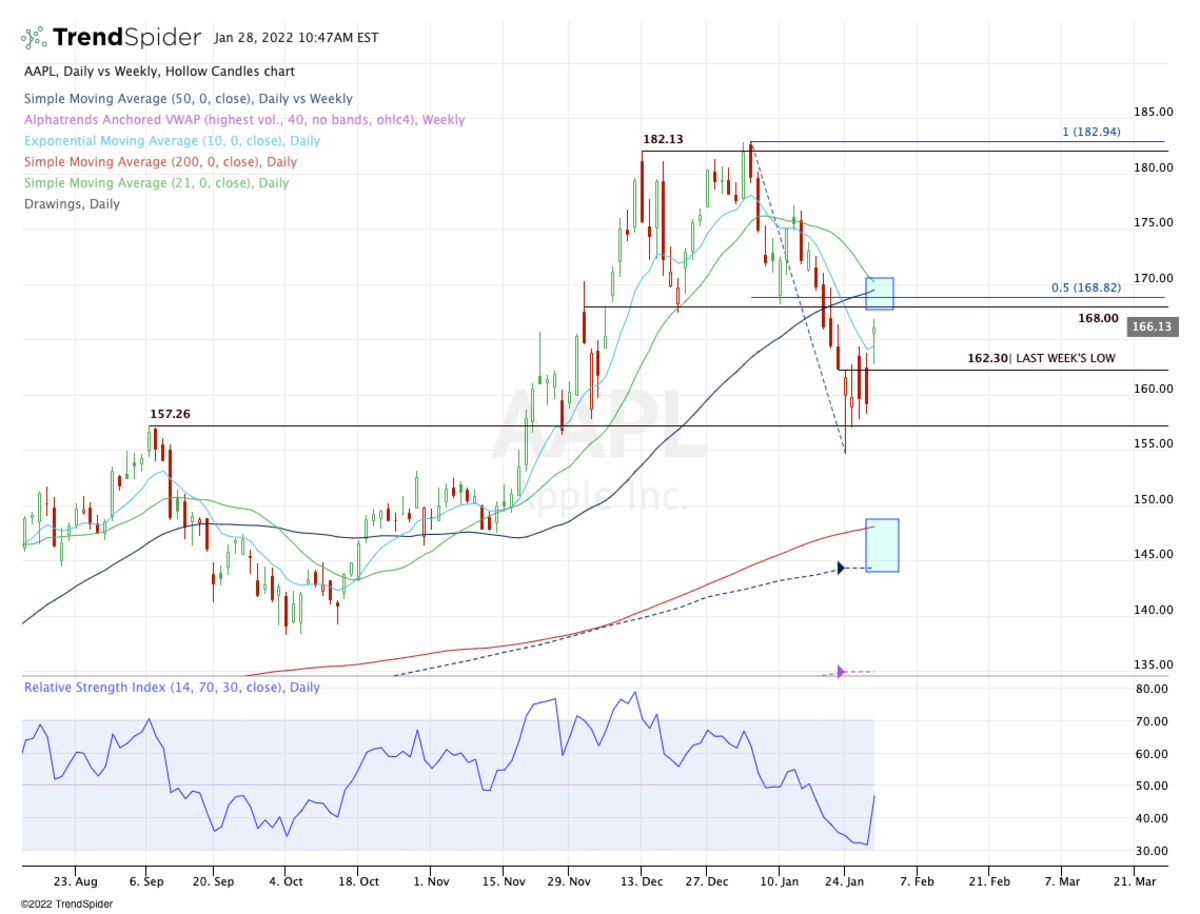1200x914 pixels.
Task: Toggle the Simple Moving Average 200 legend entry
Action: tap(160, 162)
